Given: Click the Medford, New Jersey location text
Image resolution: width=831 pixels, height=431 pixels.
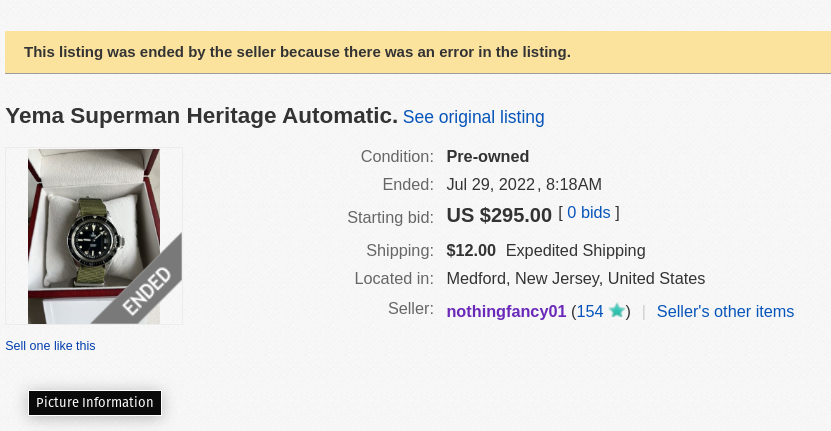Looking at the screenshot, I should coord(575,278).
